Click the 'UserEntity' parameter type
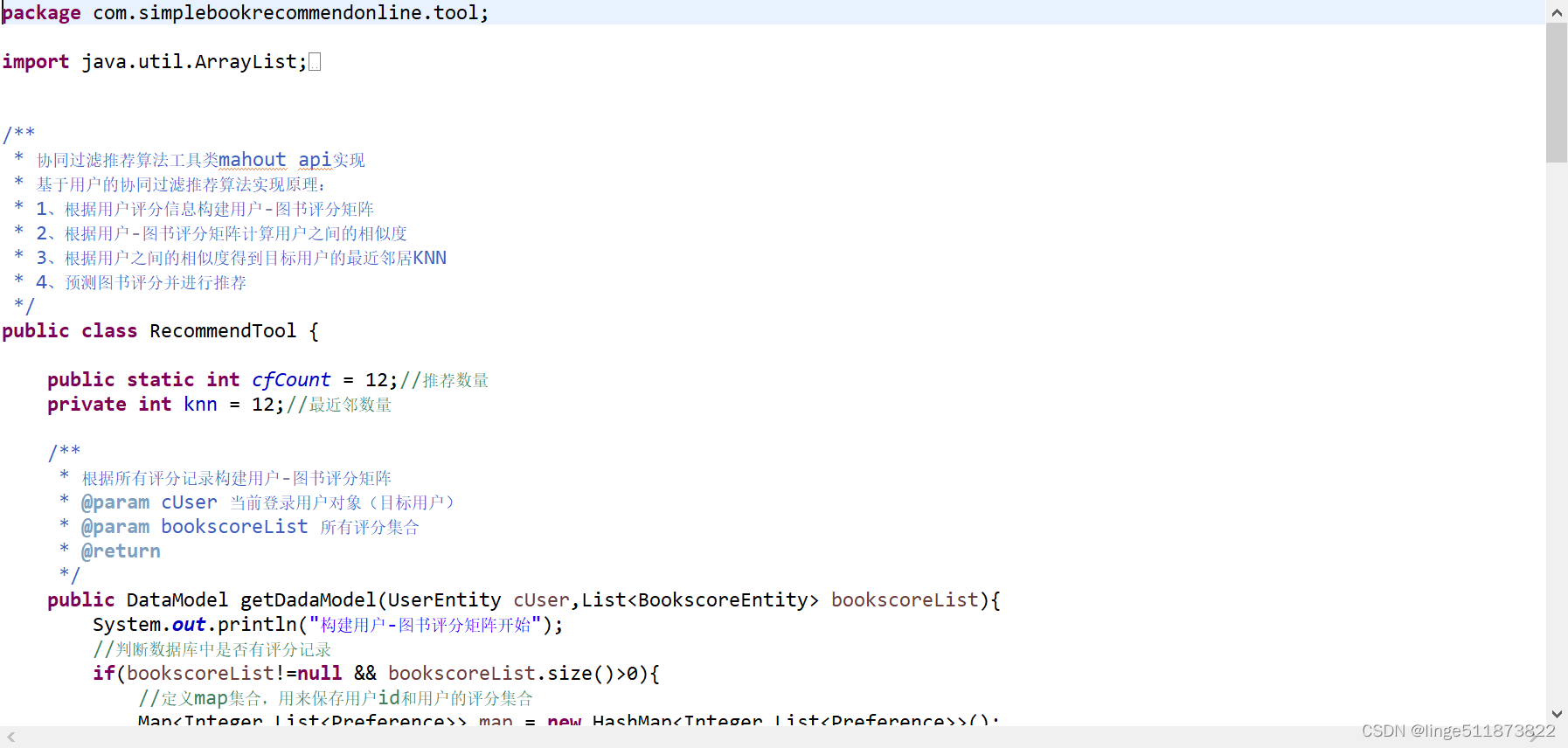This screenshot has height=748, width=1568. coord(444,600)
